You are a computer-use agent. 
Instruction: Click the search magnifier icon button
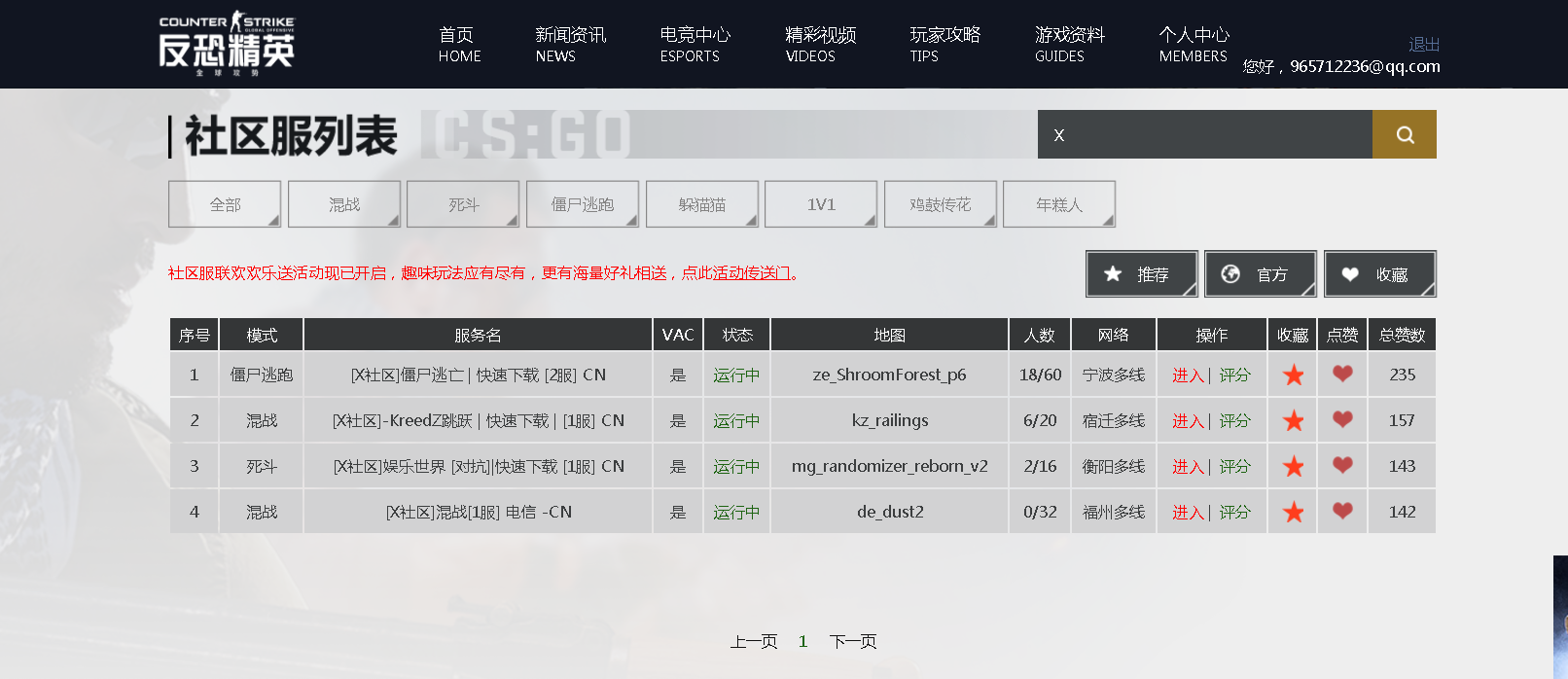[1405, 134]
